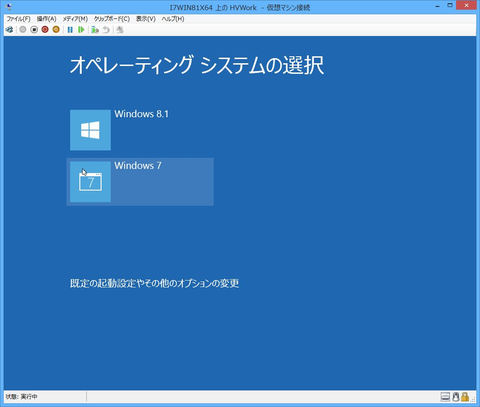Click the Revert toolbar icon
480x407 pixels.
[x=106, y=30]
